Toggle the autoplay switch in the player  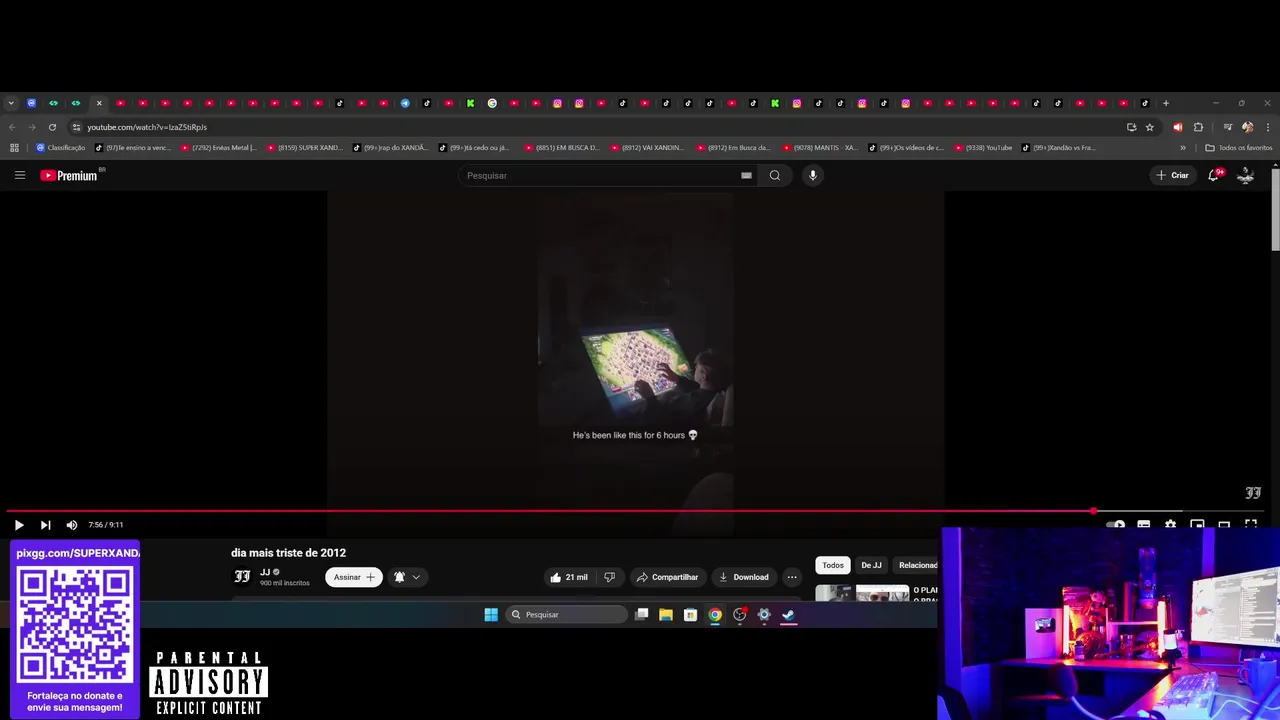[x=1116, y=524]
